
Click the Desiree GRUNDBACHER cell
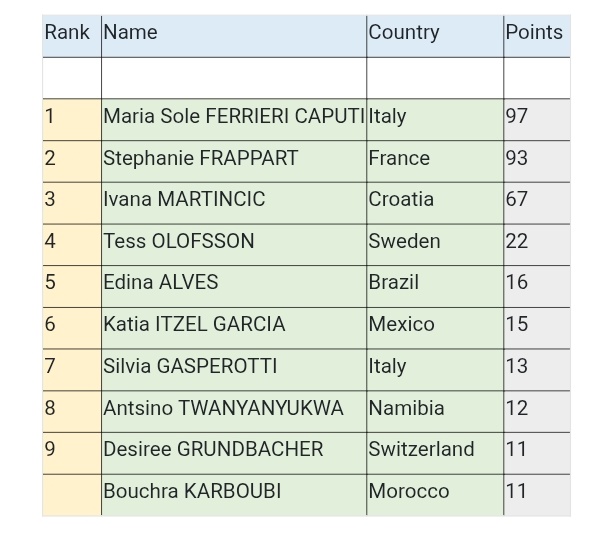[234, 453]
